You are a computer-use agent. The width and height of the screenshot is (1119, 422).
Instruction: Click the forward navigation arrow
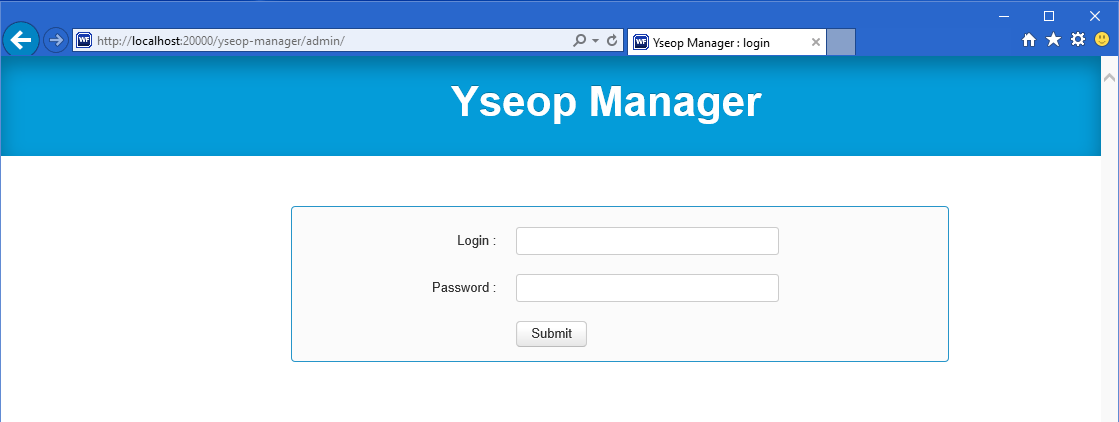tap(56, 40)
